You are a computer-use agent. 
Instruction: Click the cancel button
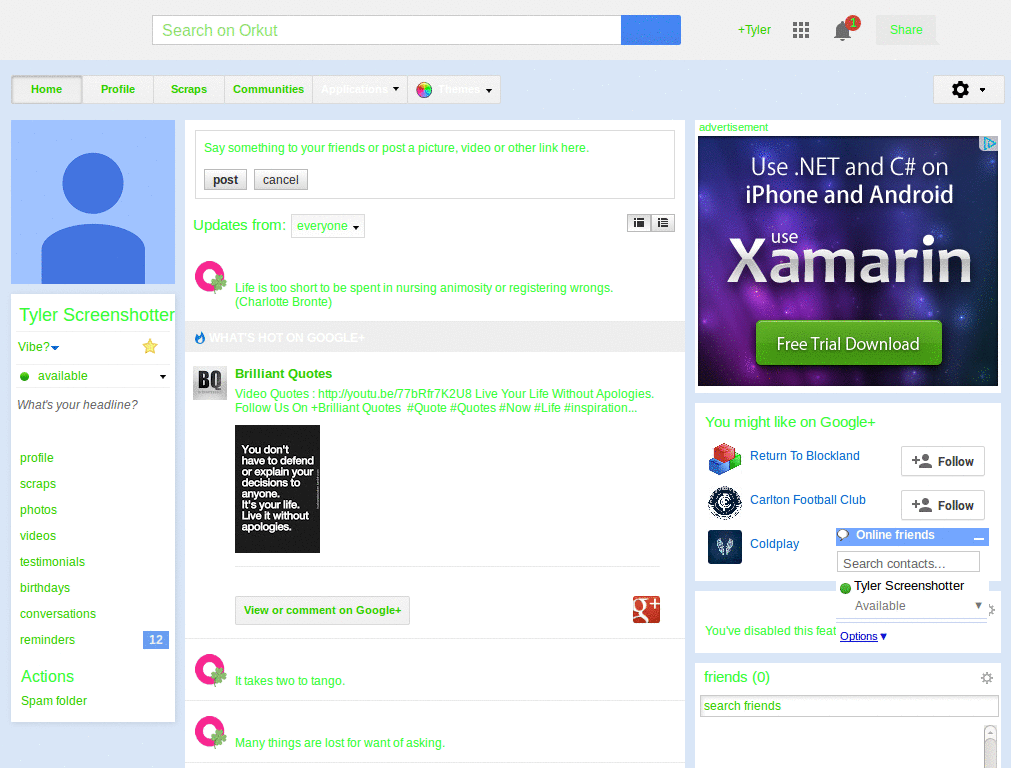[281, 180]
